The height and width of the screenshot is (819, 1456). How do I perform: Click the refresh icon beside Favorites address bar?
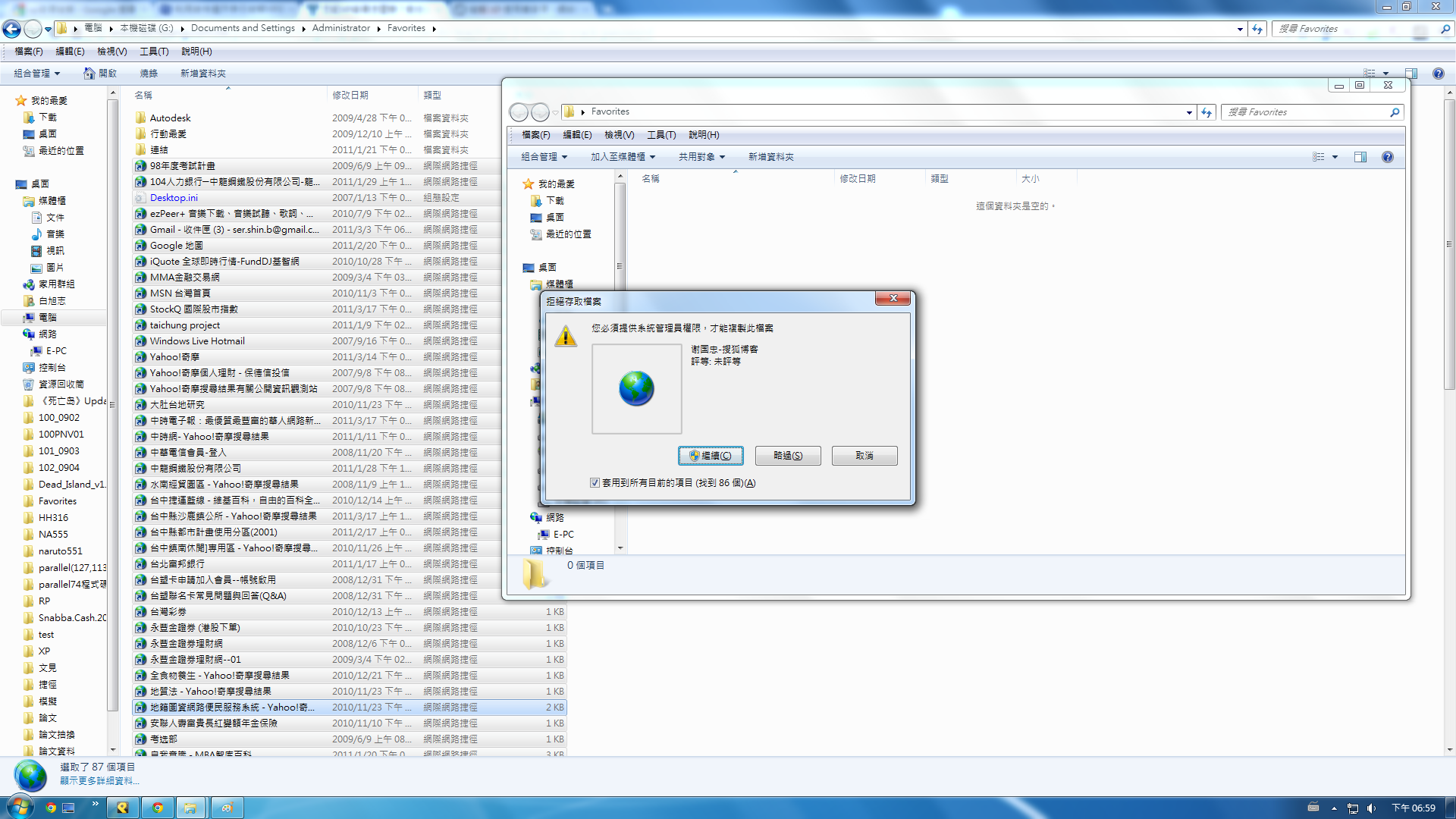1207,112
